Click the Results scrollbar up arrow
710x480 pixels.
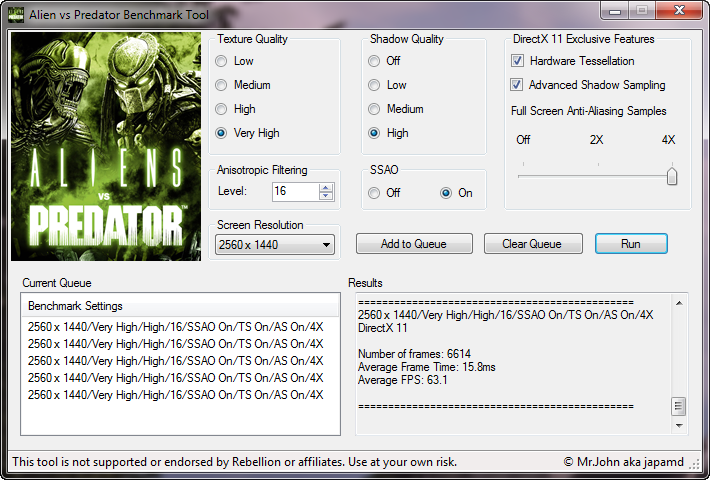click(x=679, y=303)
